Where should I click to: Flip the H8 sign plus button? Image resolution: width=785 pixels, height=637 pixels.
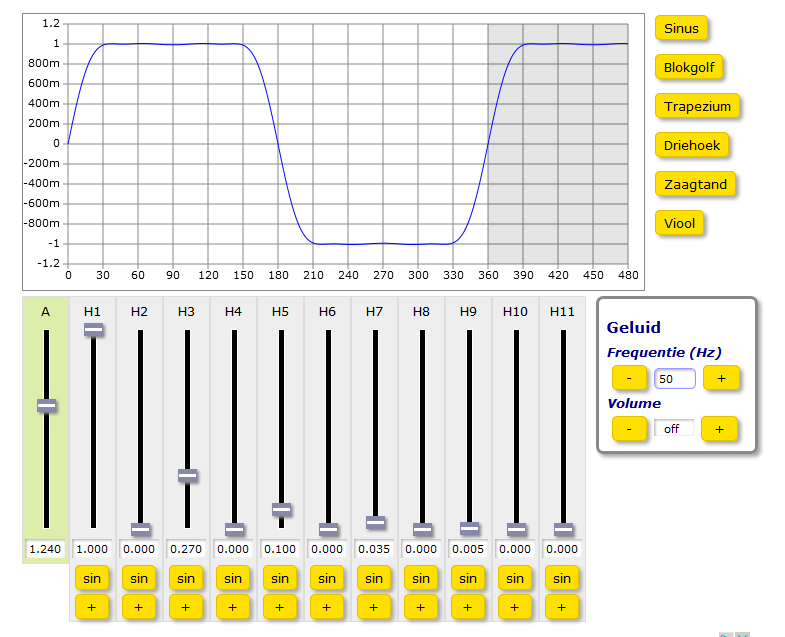click(421, 607)
